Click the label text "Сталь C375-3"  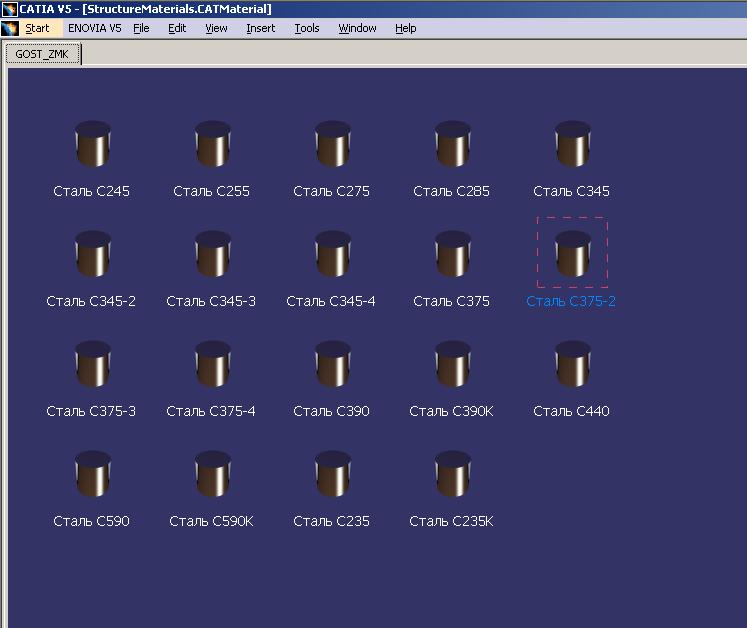(91, 411)
